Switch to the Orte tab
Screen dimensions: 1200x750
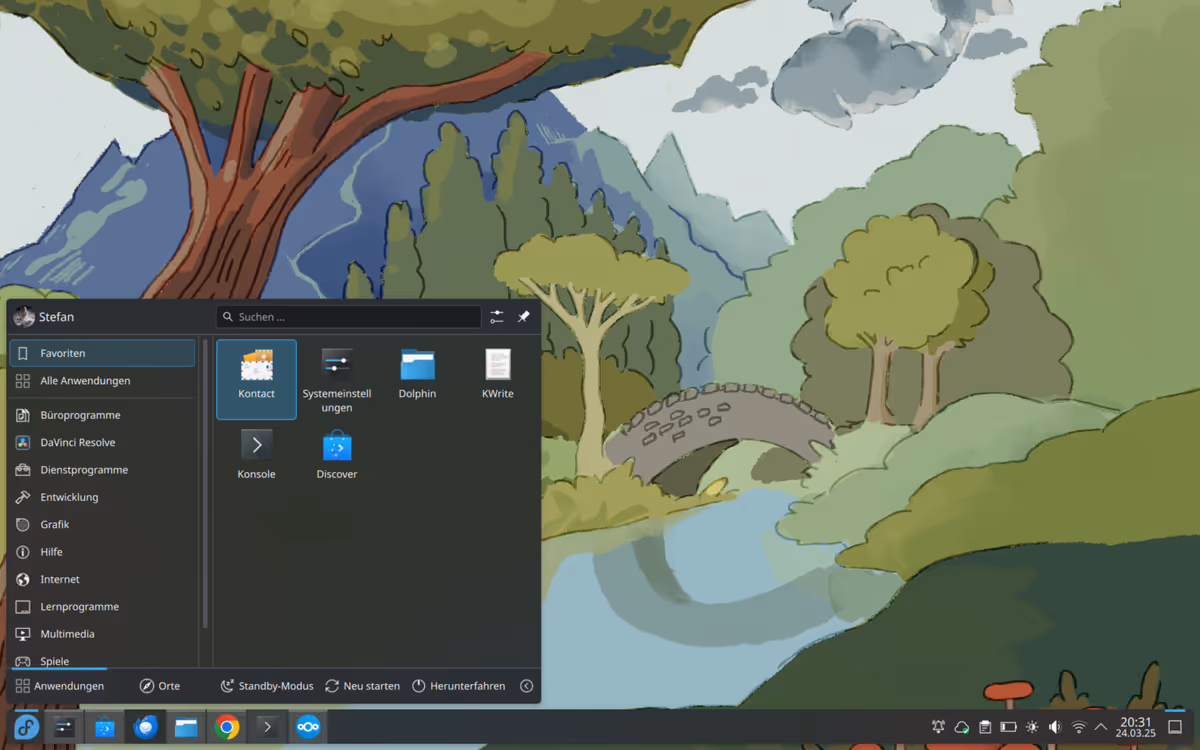(160, 686)
